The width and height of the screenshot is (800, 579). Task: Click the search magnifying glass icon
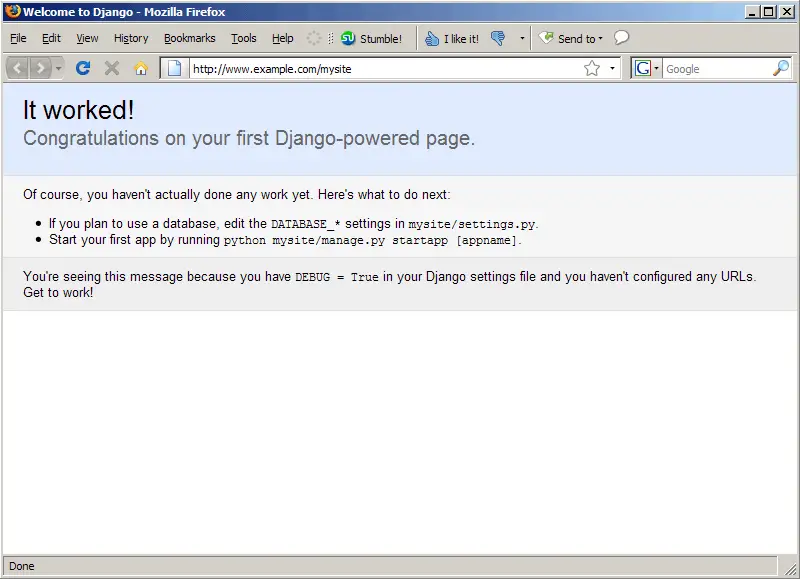pyautogui.click(x=781, y=68)
